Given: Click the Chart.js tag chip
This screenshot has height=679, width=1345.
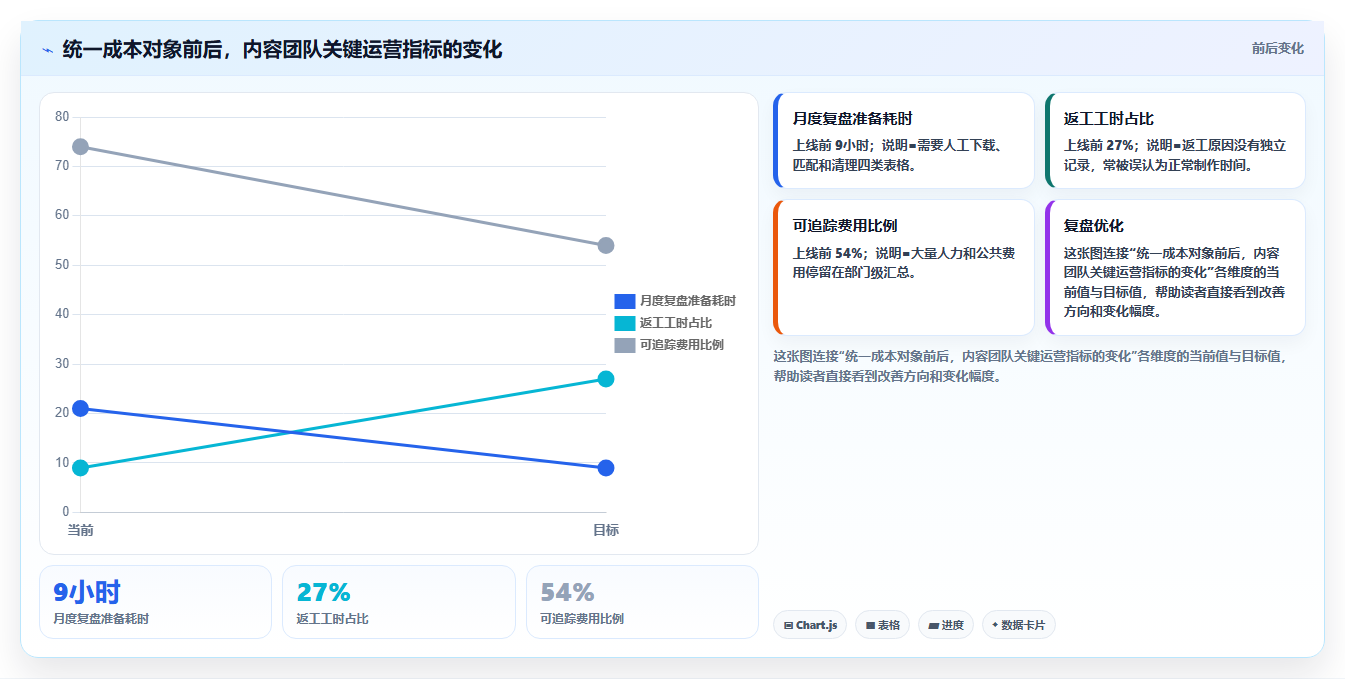Looking at the screenshot, I should point(810,625).
